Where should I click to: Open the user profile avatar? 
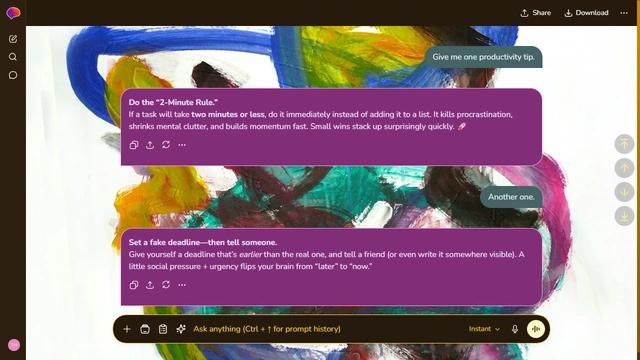[14, 345]
